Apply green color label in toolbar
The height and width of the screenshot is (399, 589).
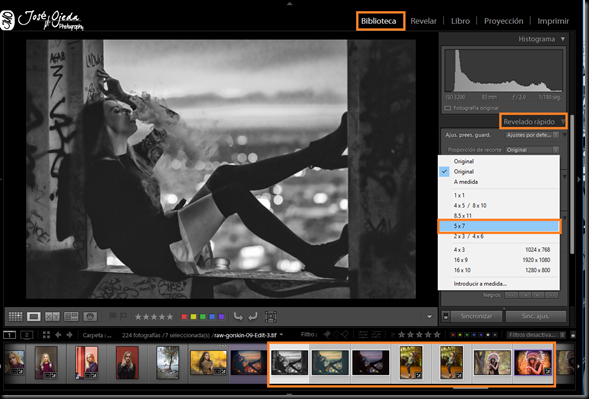202,317
